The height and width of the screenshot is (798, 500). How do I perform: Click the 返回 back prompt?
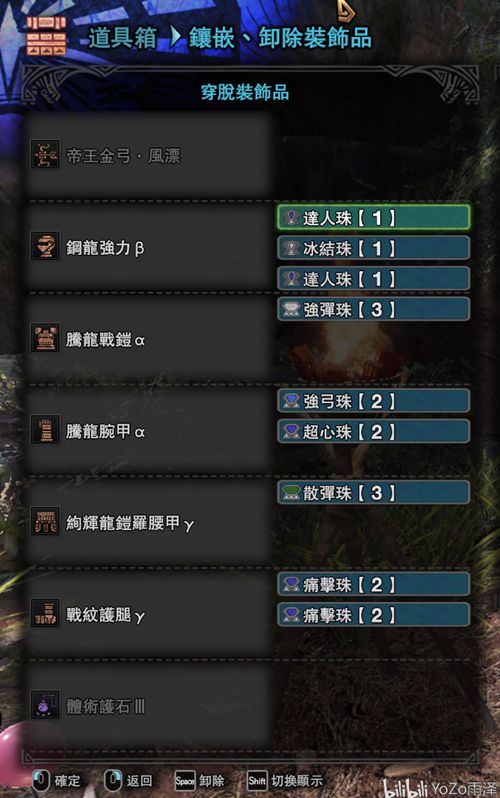[128, 781]
